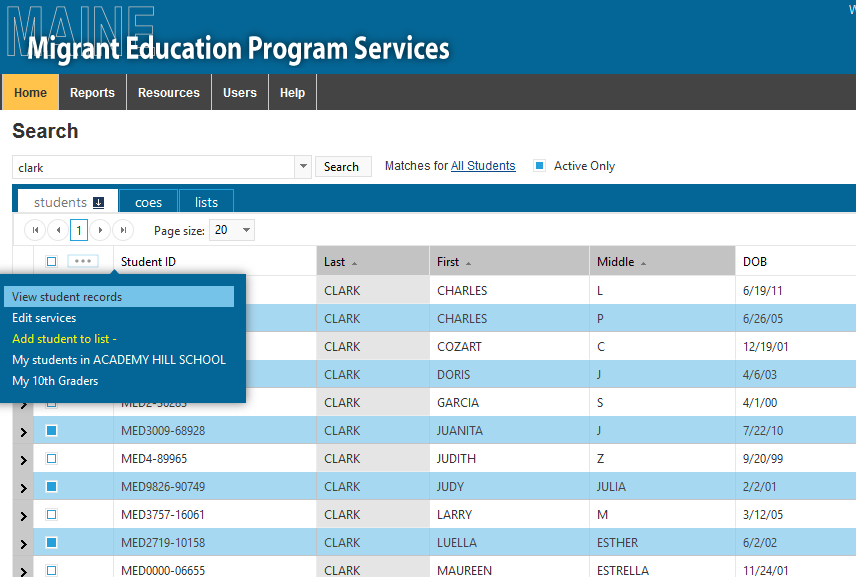Open the search box history dropdown arrow
This screenshot has width=856, height=577.
coord(302,166)
